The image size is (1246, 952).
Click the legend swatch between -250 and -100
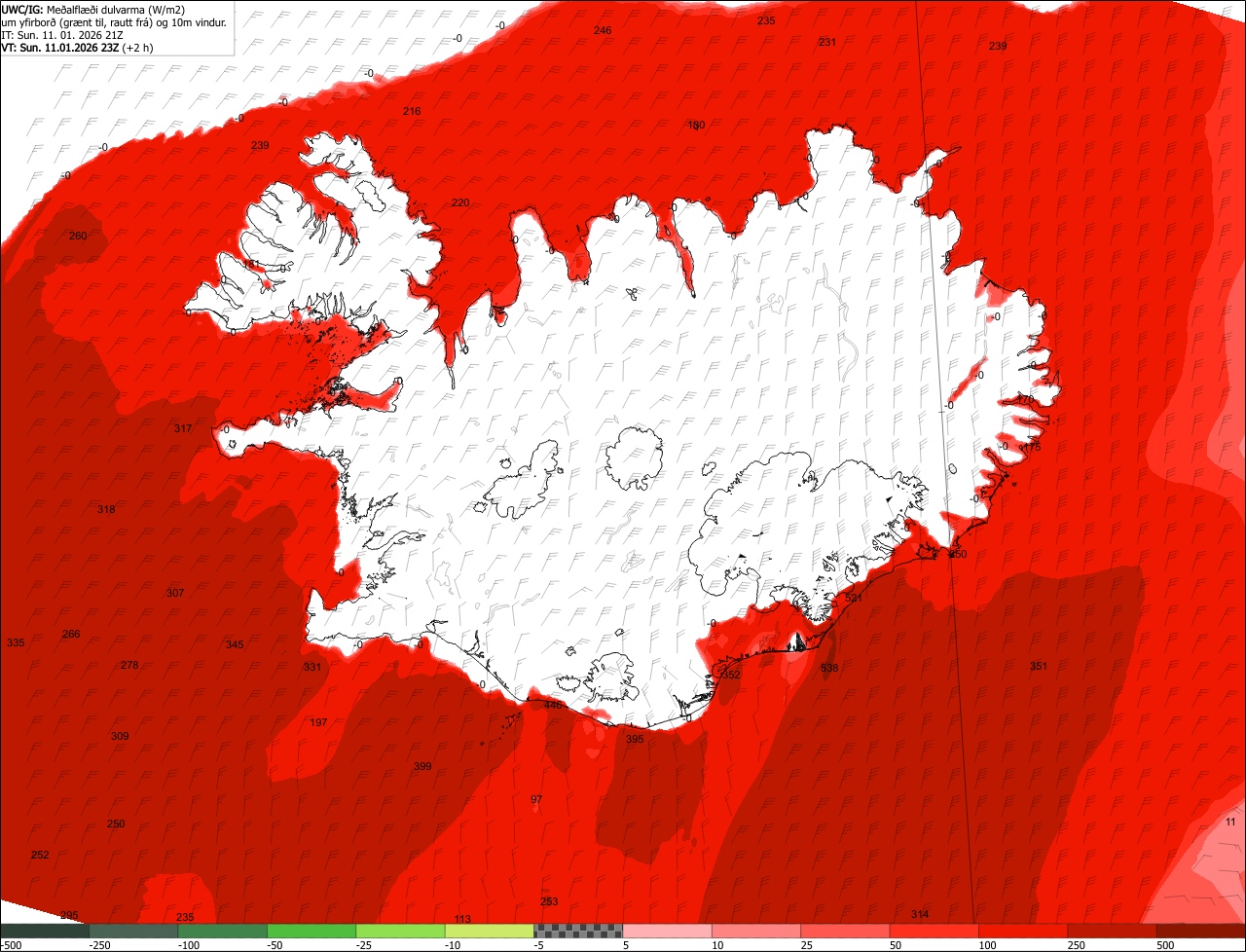[133, 931]
